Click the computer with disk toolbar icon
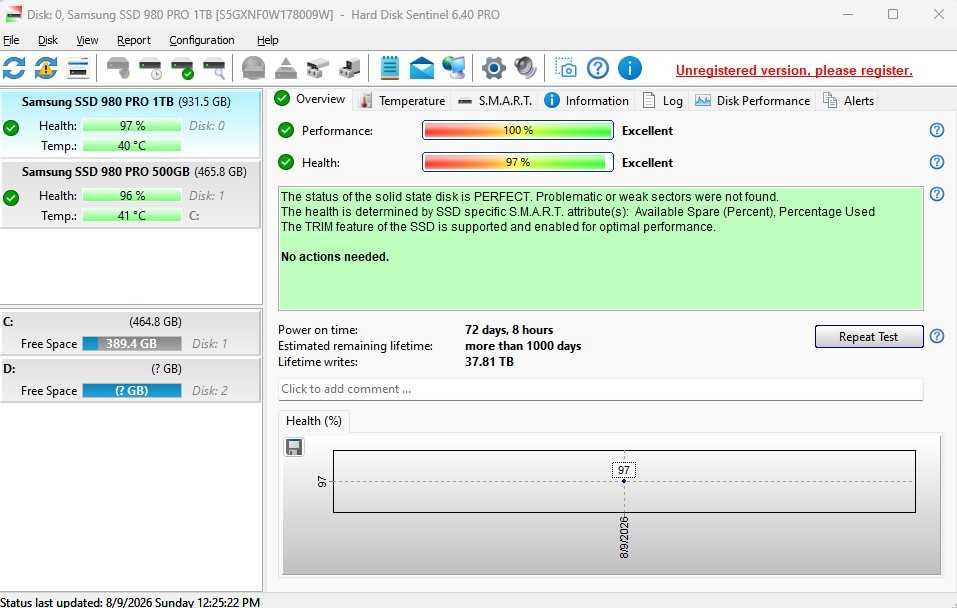 pyautogui.click(x=350, y=68)
